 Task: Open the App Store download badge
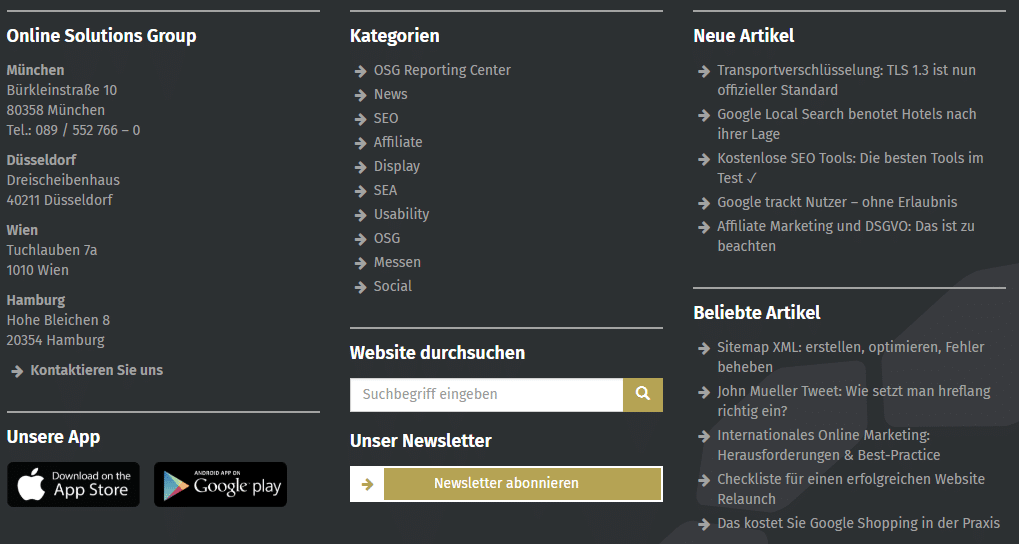coord(73,485)
